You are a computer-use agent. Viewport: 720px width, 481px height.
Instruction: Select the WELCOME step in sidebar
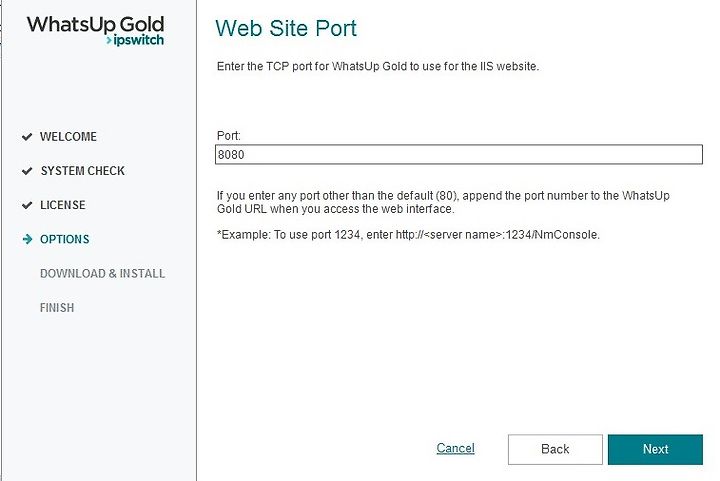pos(68,137)
